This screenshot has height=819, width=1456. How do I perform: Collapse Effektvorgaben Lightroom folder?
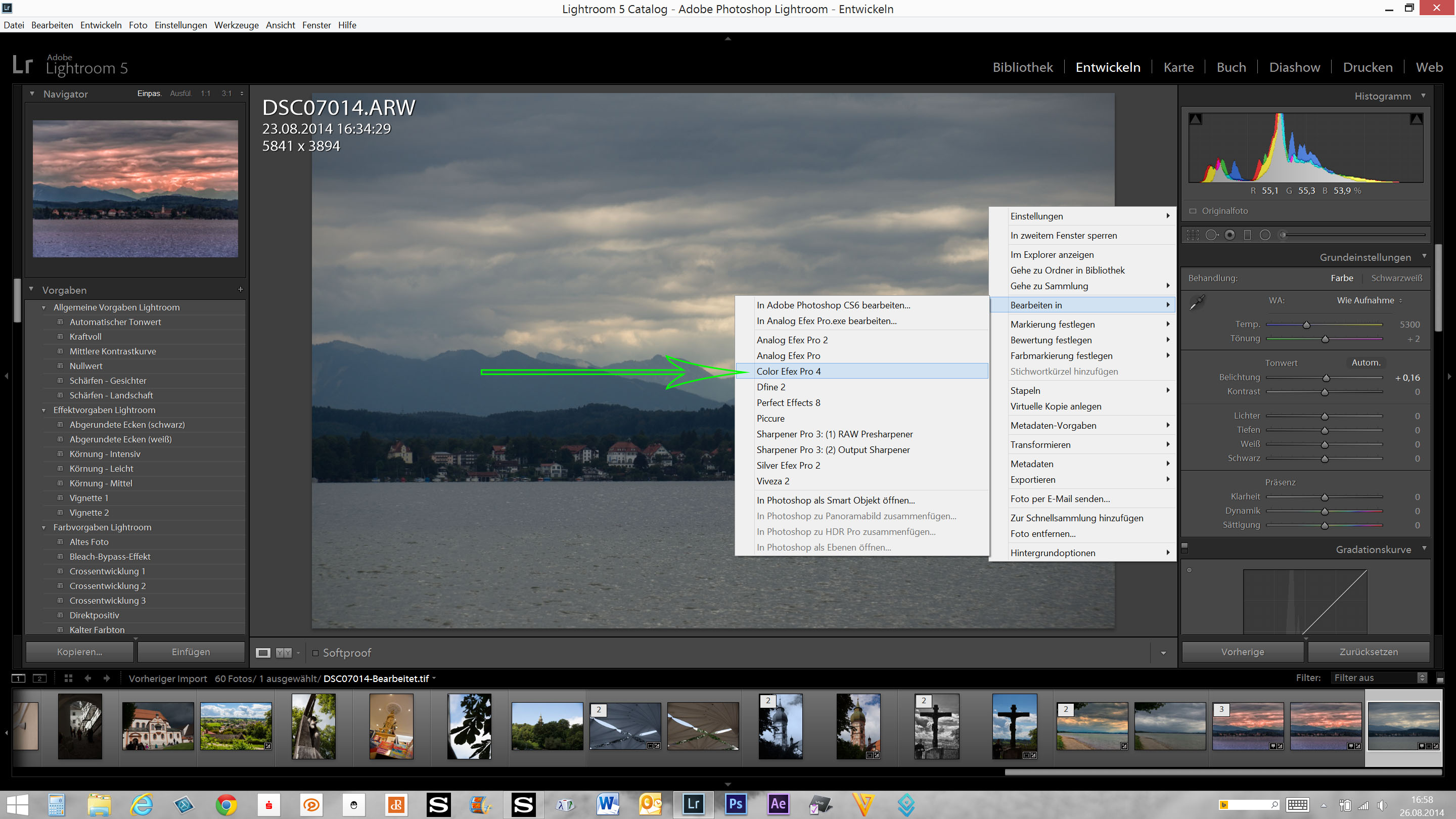pyautogui.click(x=43, y=411)
